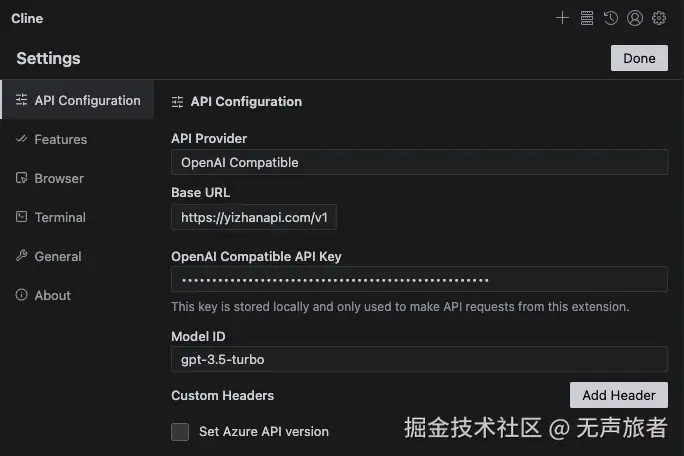
Task: Start a new task with plus icon
Action: 562,18
